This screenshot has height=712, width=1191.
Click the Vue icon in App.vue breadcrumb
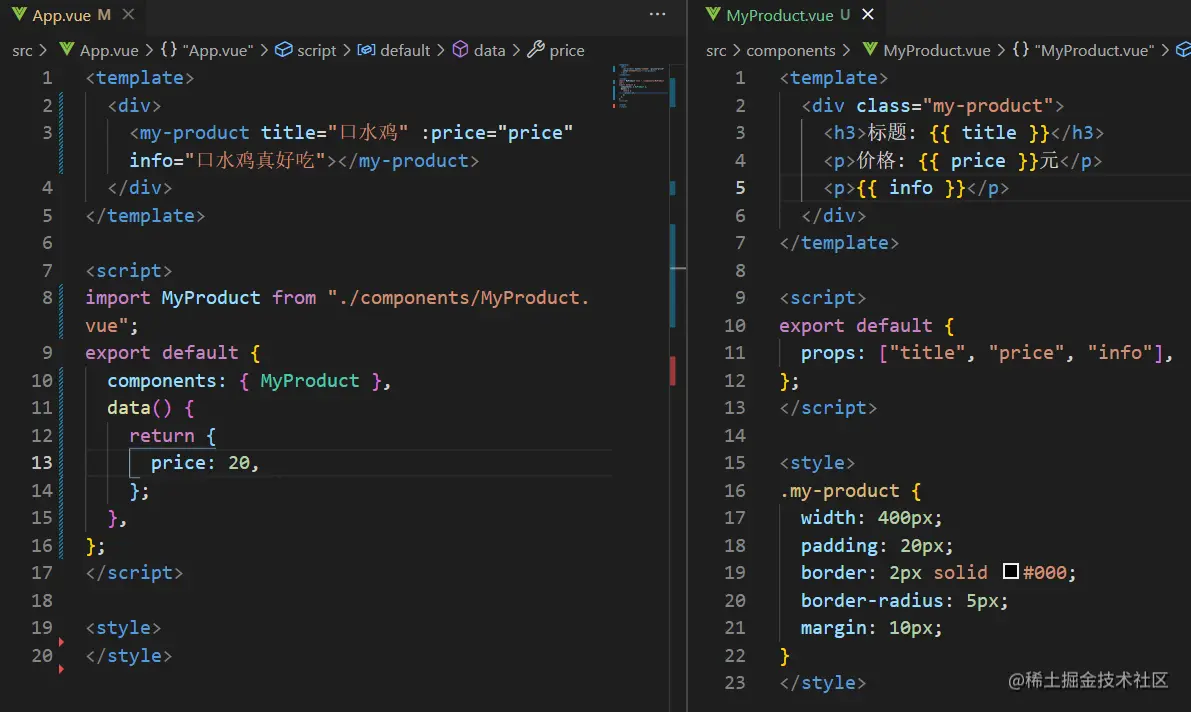67,49
